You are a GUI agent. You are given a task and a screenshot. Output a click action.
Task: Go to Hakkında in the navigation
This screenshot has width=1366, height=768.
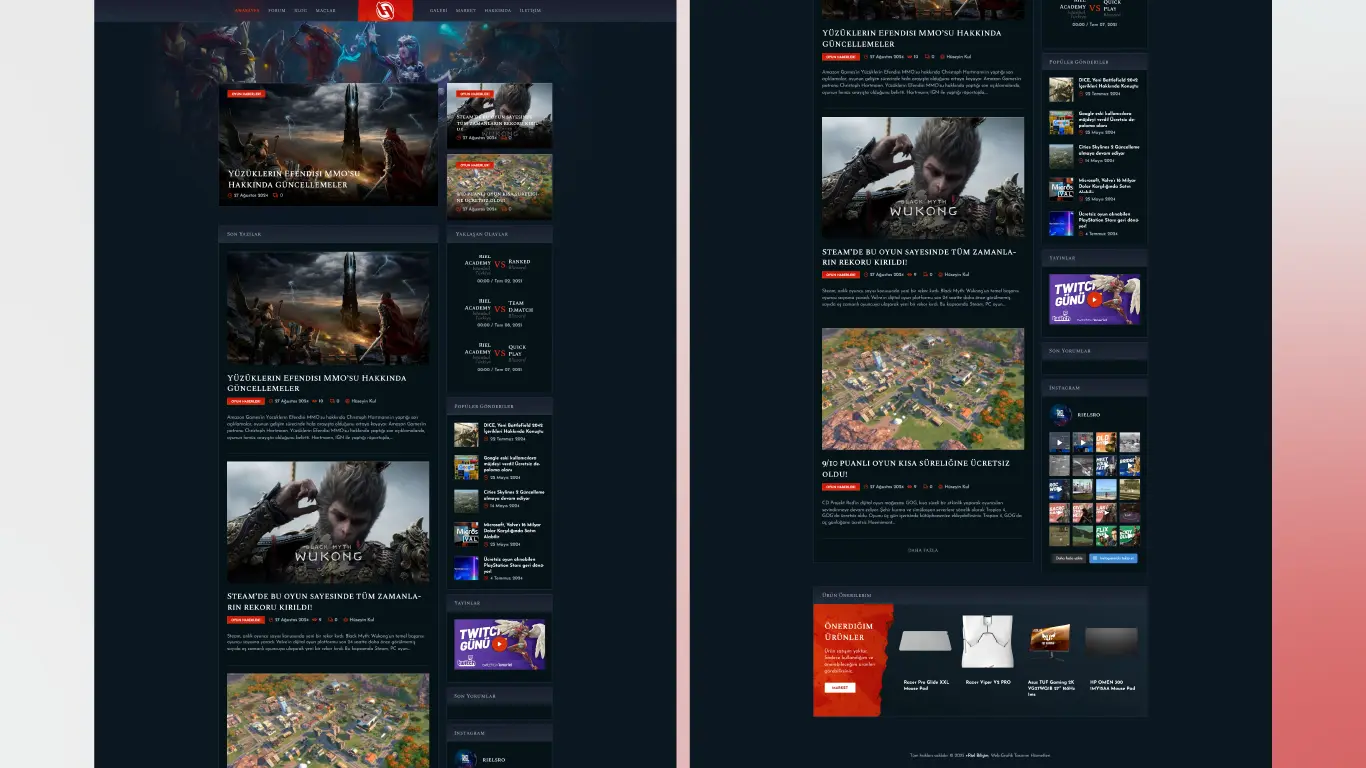coord(498,10)
